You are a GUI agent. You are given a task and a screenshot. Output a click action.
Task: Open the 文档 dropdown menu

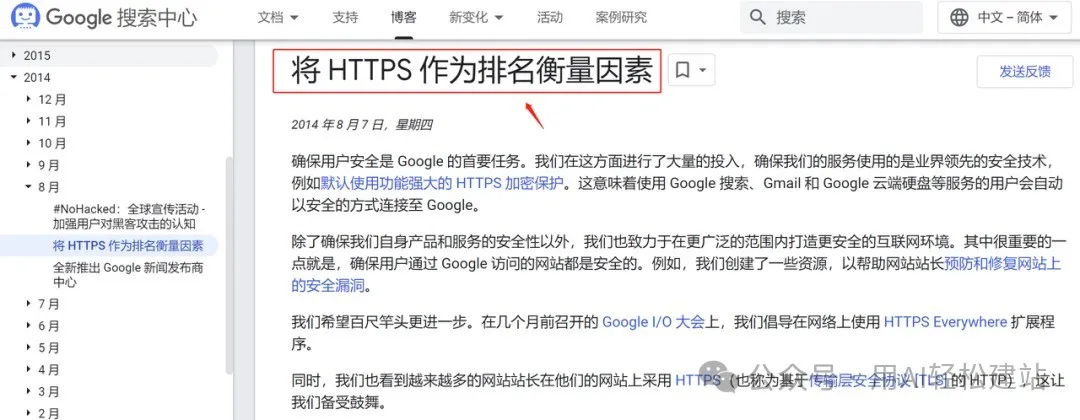click(x=278, y=17)
